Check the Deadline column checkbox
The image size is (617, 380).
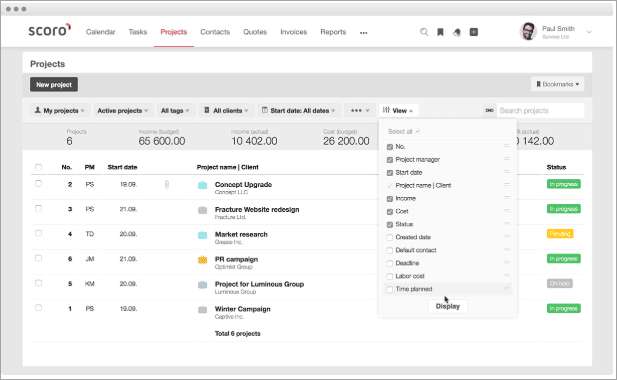[390, 263]
